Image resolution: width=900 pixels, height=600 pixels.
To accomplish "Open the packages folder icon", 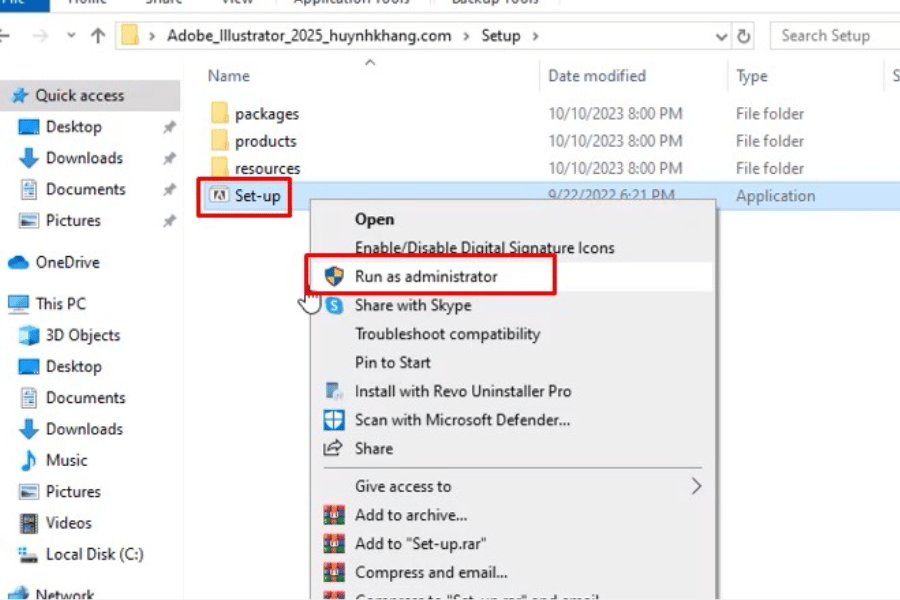I will point(220,114).
